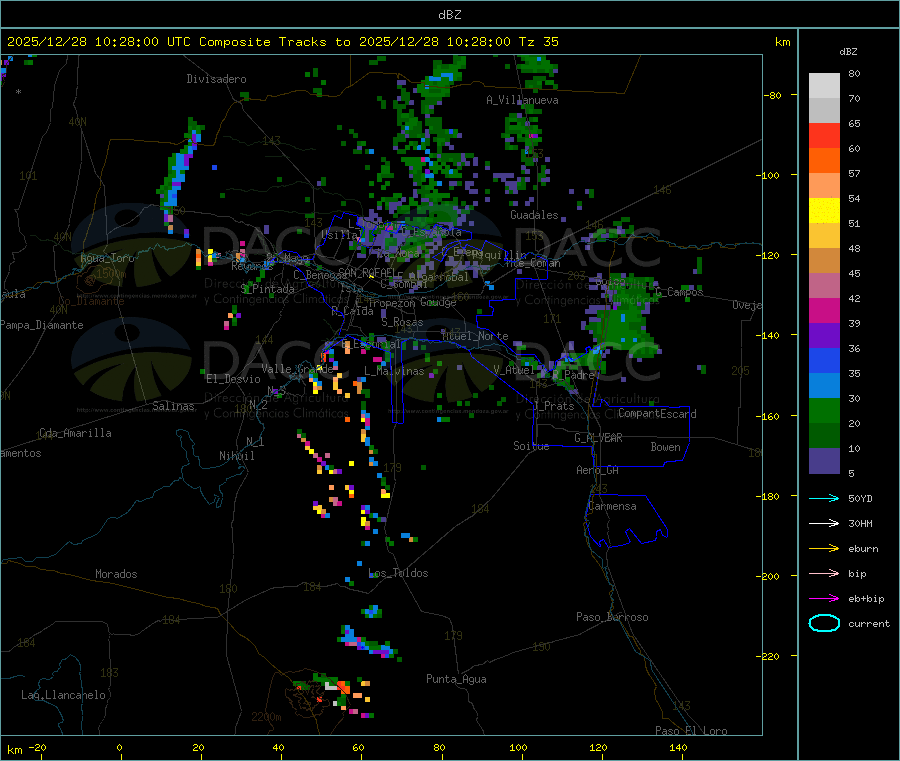
Task: Click the cyan 'current' ellipse symbol
Action: [824, 623]
